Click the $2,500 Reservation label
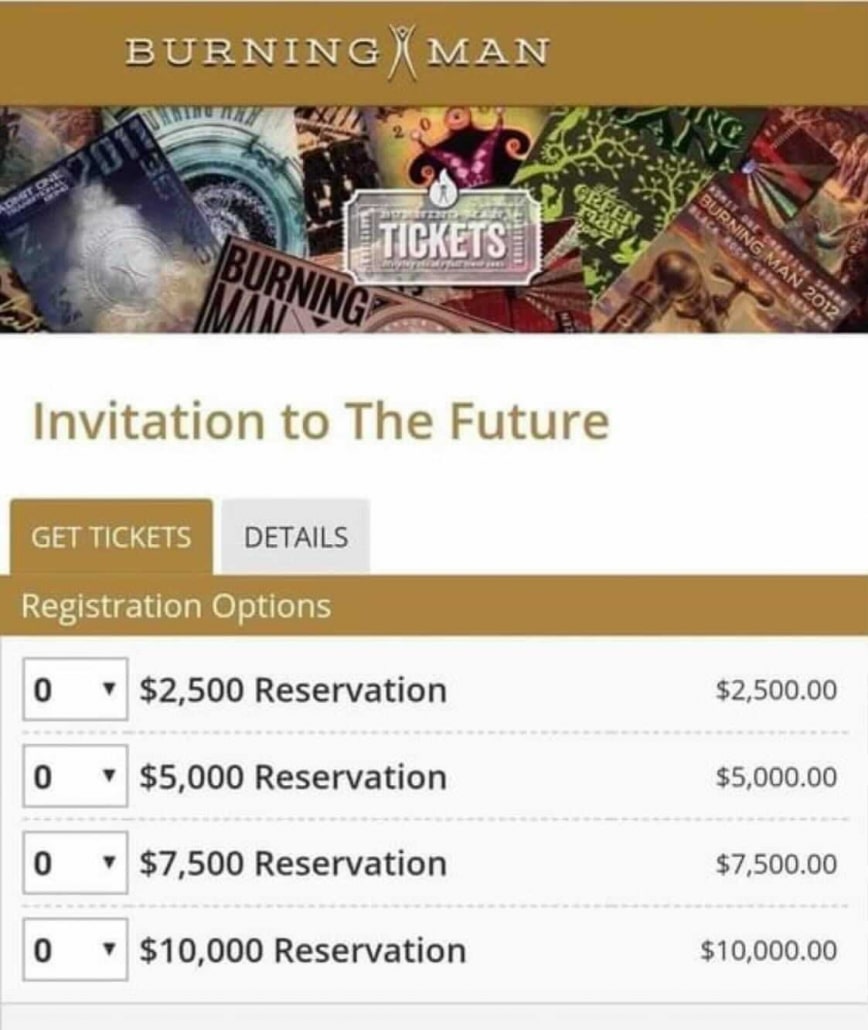The height and width of the screenshot is (1030, 868). tap(293, 690)
